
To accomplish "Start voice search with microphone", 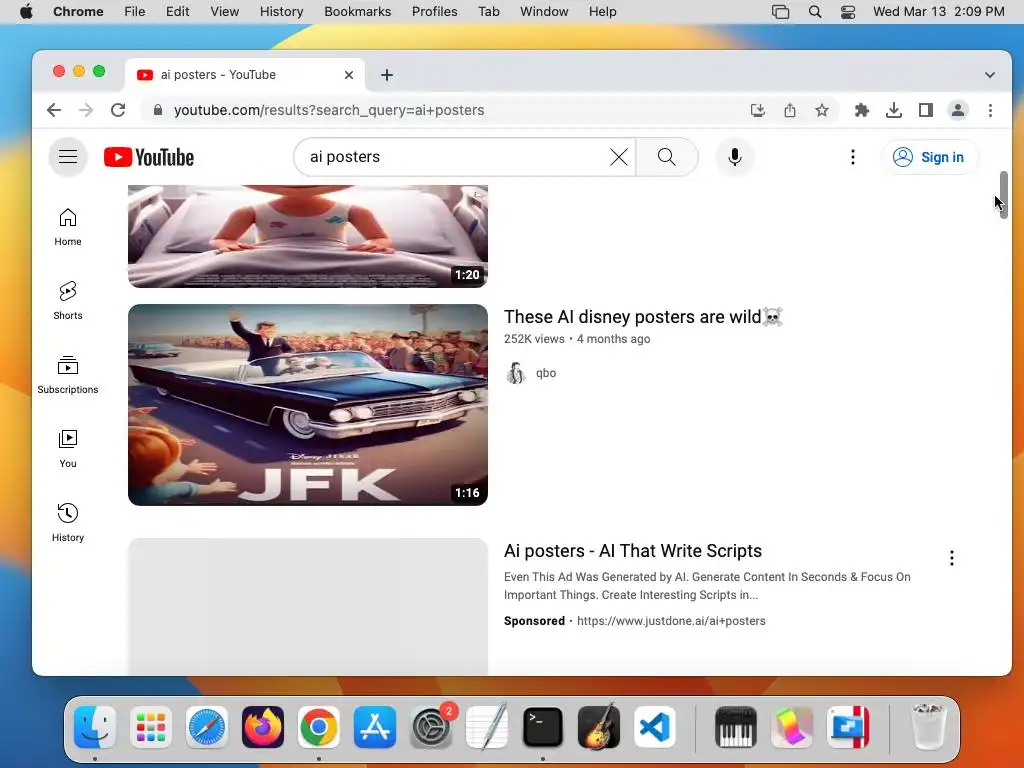I will (735, 157).
